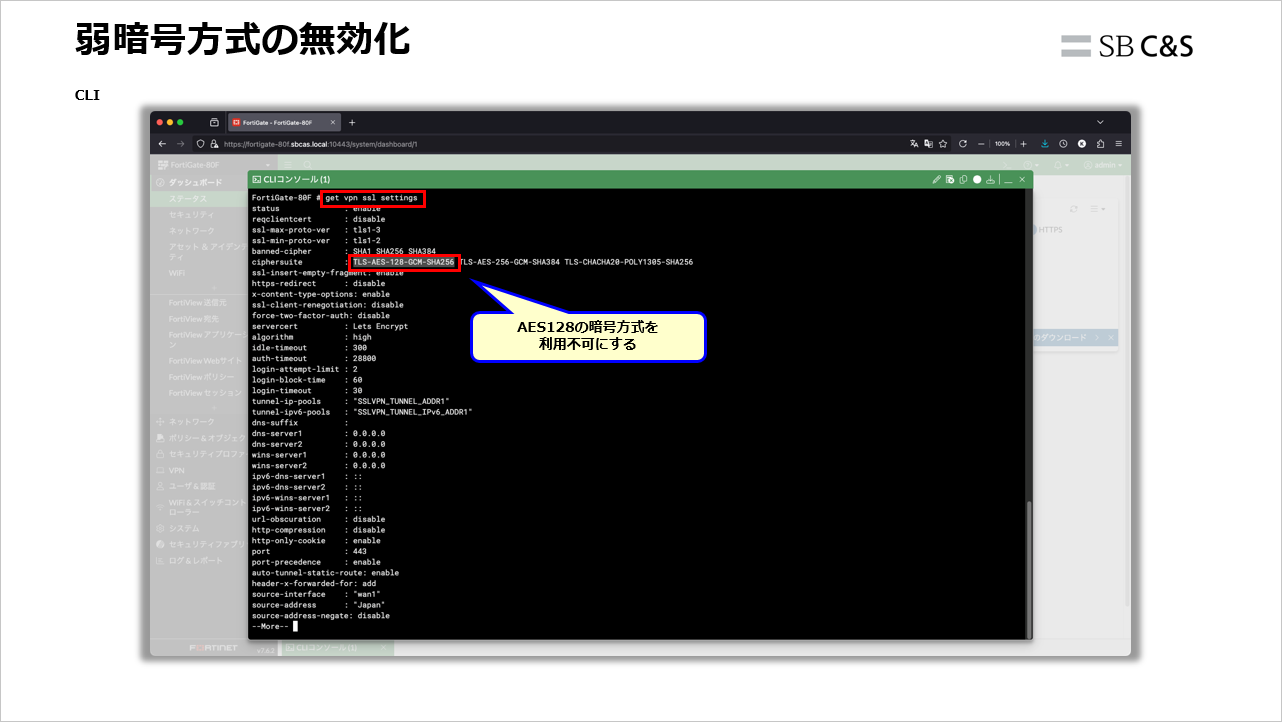The image size is (1282, 722).
Task: Open the extensions puzzle icon
Action: tap(1100, 144)
